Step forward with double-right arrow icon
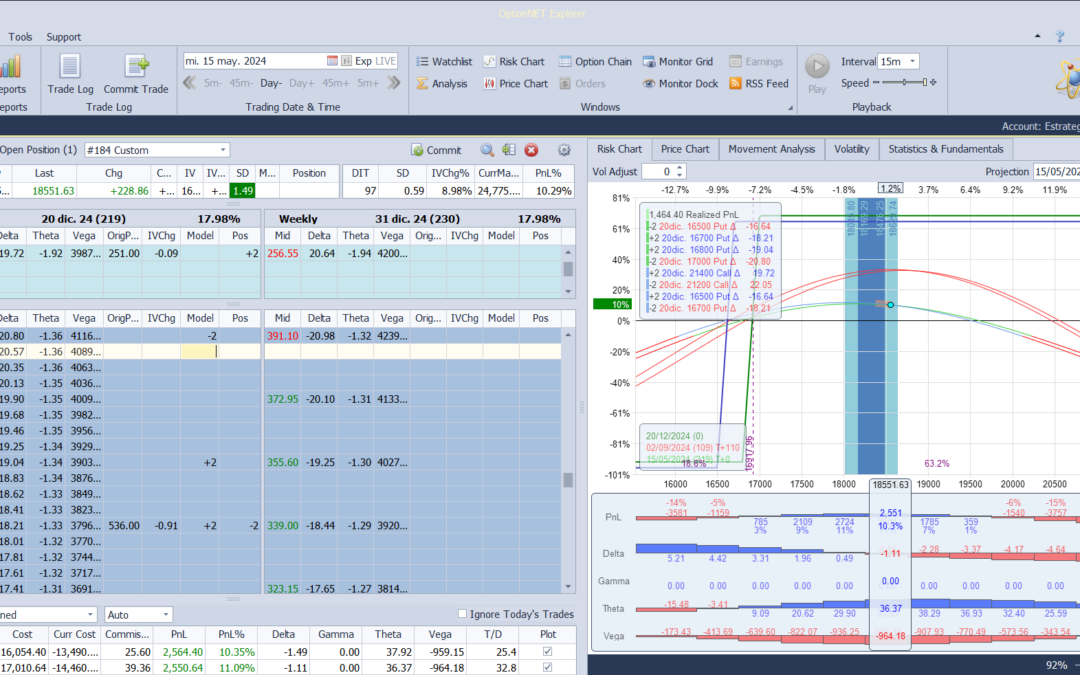 393,83
